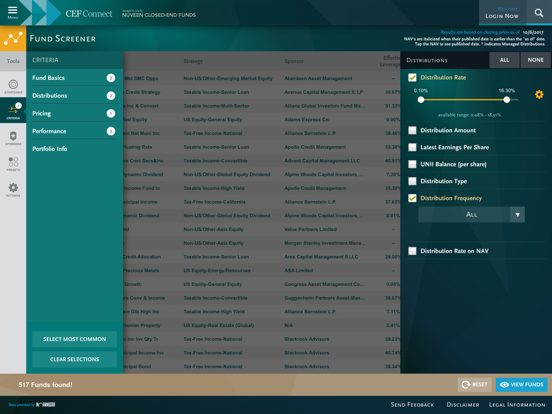Click the Tools tab in sidebar

(x=13, y=61)
